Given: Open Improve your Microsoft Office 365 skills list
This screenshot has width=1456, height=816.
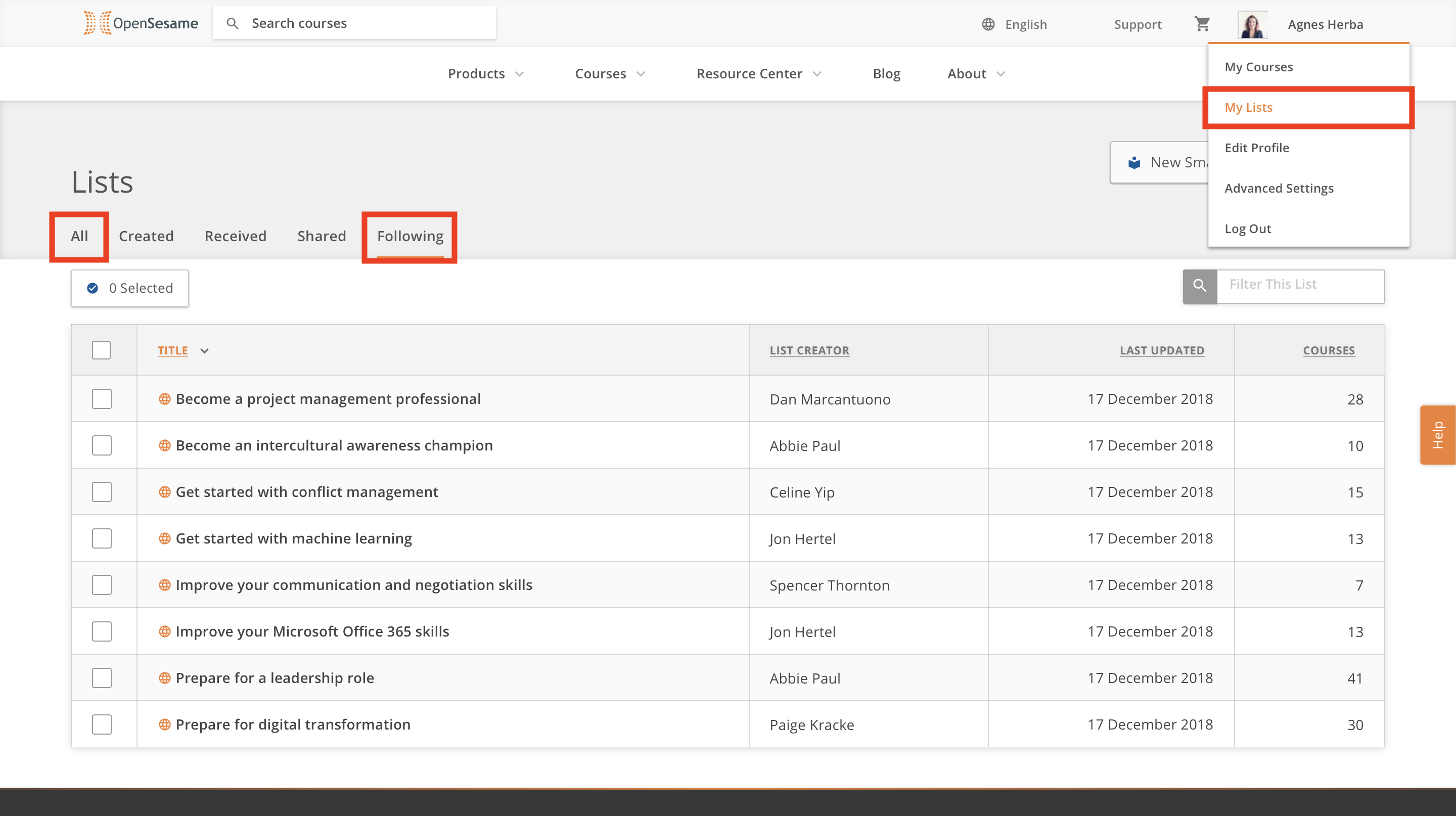Looking at the screenshot, I should tap(312, 631).
